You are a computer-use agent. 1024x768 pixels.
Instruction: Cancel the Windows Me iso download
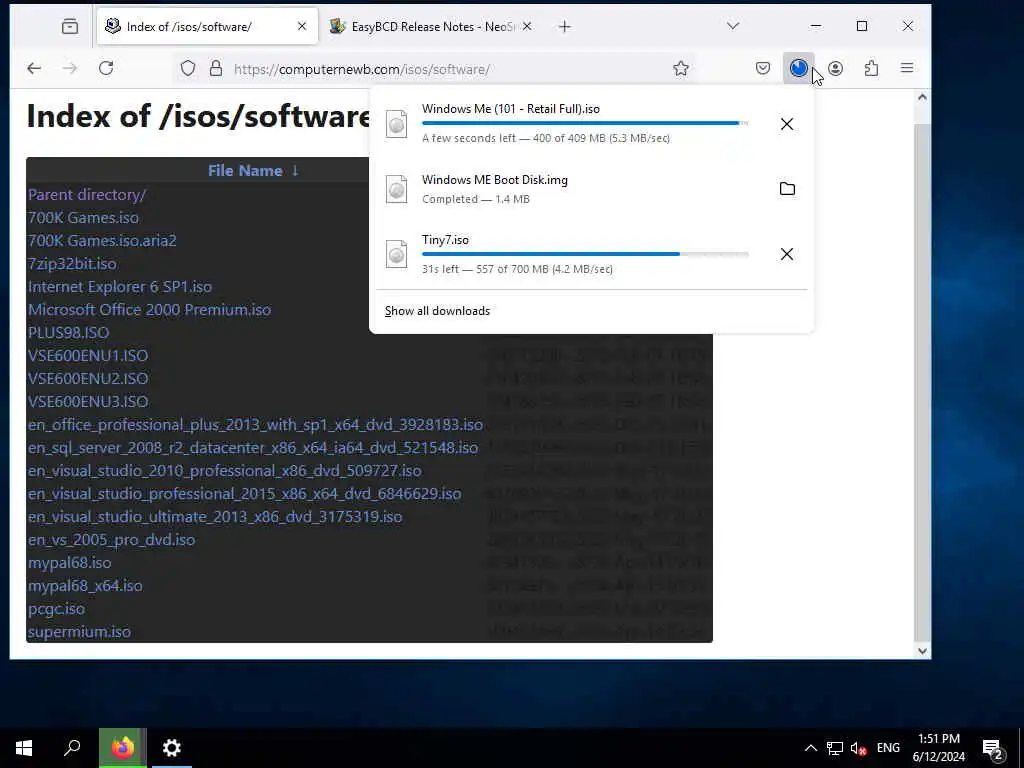787,124
